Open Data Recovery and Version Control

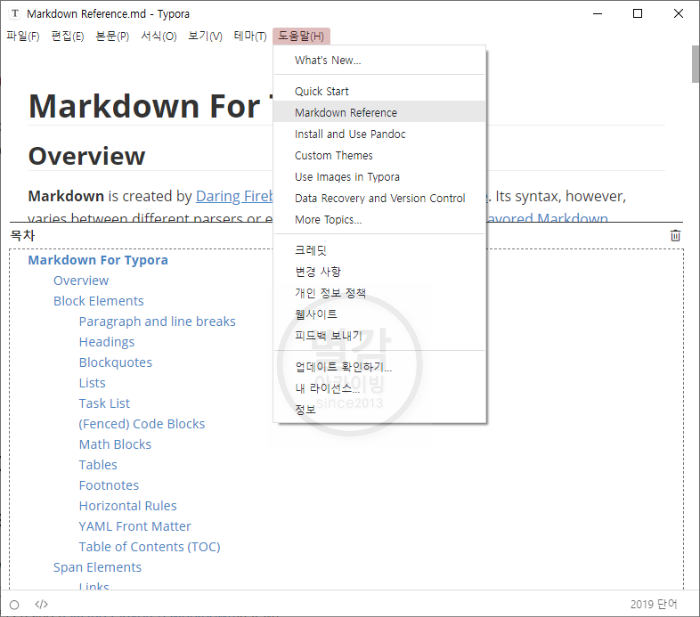click(379, 198)
